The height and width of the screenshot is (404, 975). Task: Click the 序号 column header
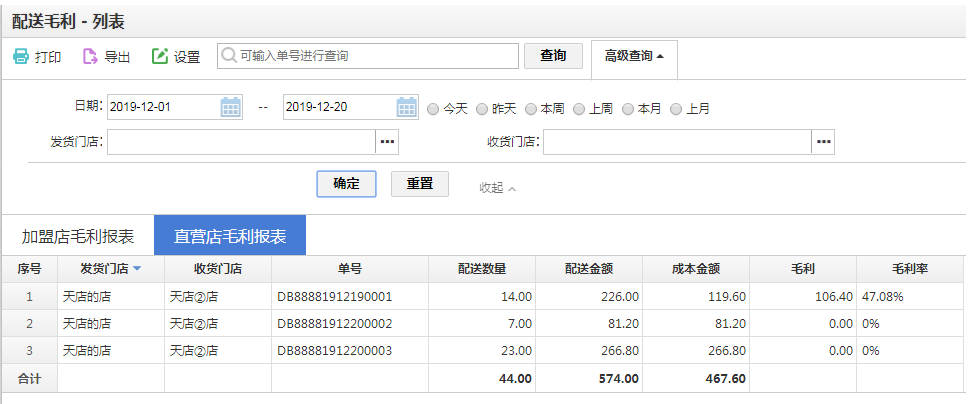(x=29, y=269)
